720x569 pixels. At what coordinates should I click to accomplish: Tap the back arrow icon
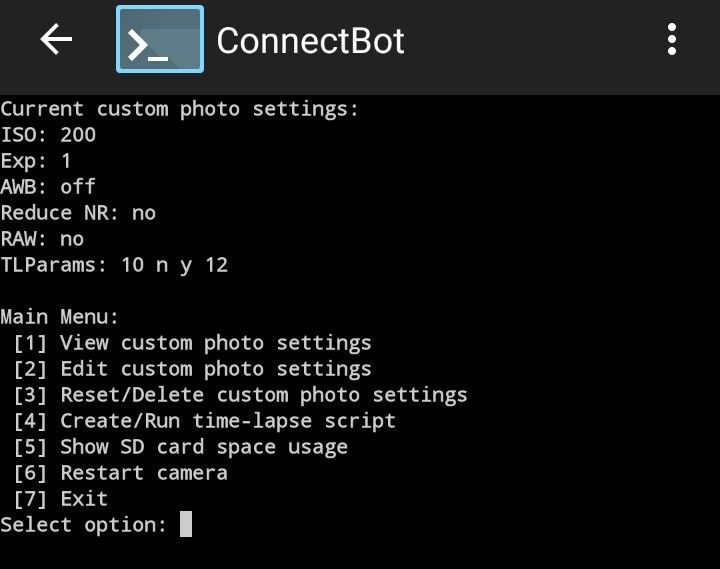coord(57,40)
